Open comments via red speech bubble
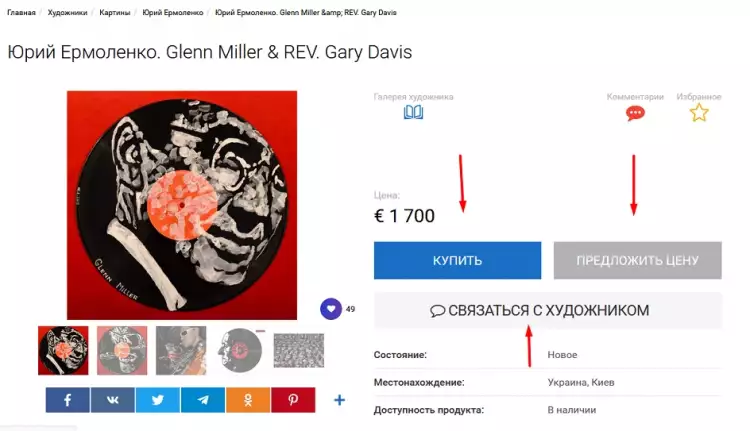 click(x=635, y=113)
